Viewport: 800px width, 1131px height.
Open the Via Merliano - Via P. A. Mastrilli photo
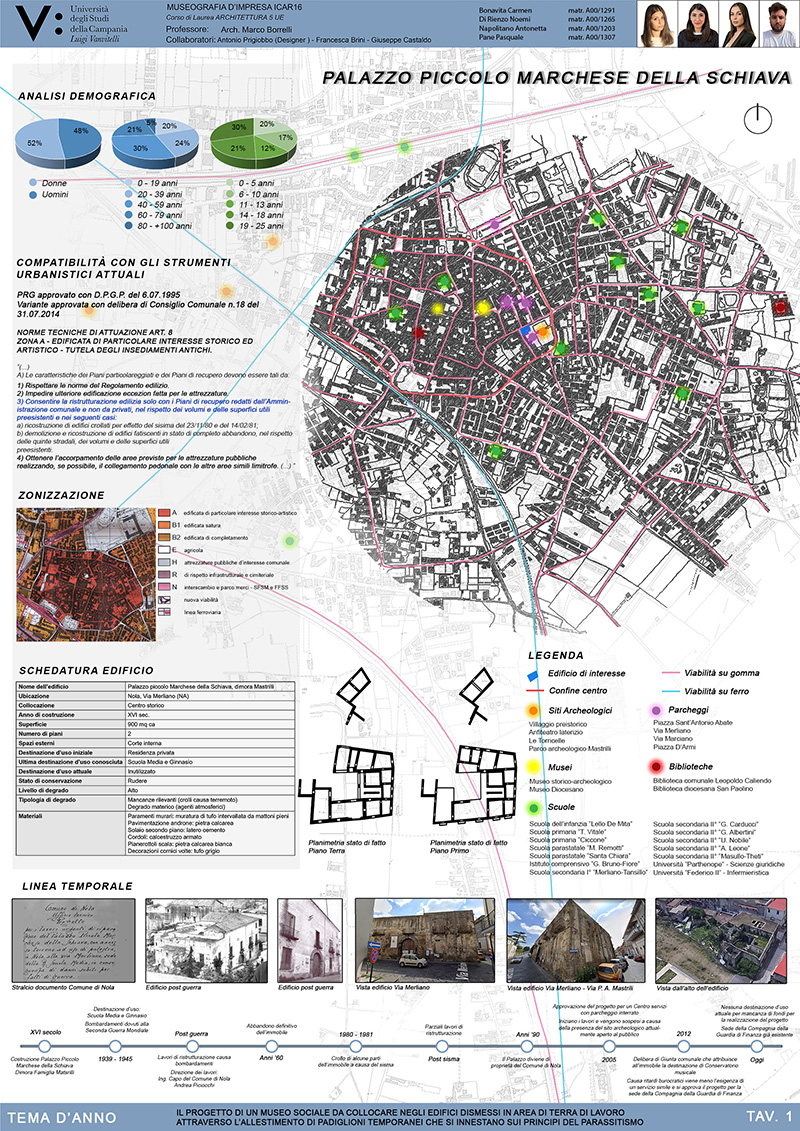pos(576,939)
